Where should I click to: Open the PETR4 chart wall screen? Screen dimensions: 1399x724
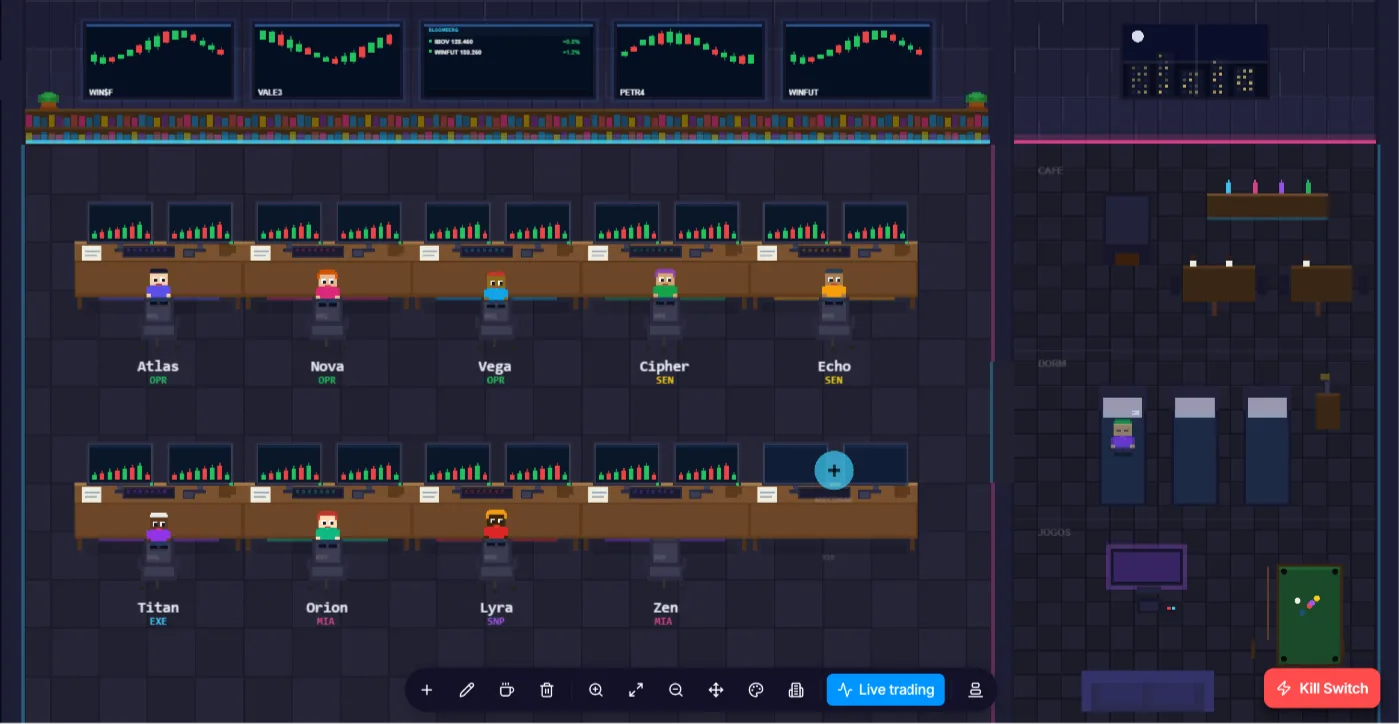click(x=689, y=61)
